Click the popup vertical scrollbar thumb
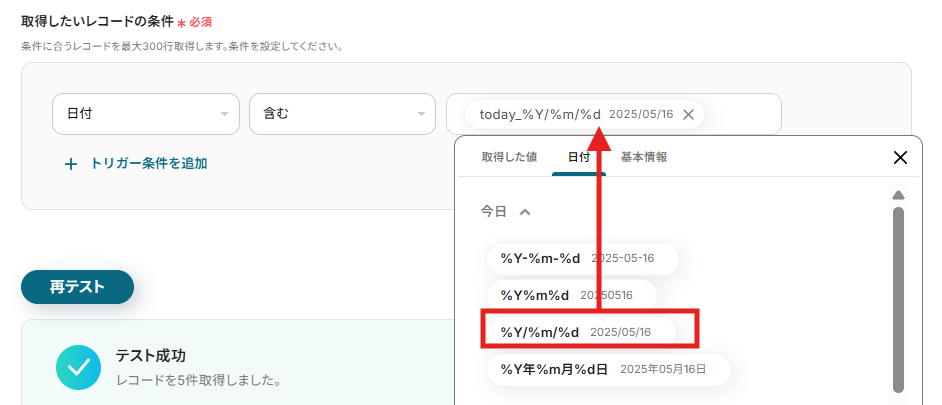The height and width of the screenshot is (405, 942). click(898, 300)
